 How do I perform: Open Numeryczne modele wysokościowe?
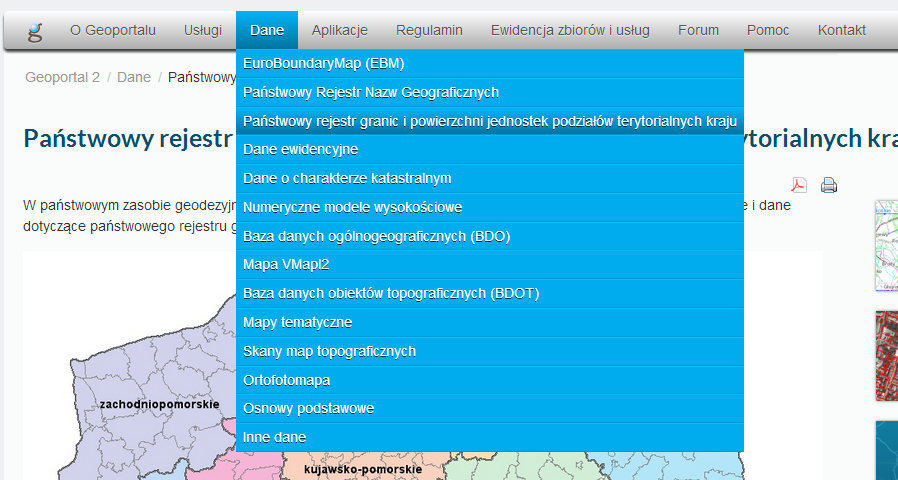490,207
